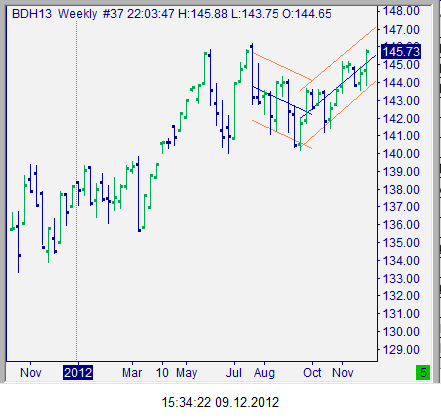
Task: Click the Oct label on time axis
Action: (x=312, y=372)
